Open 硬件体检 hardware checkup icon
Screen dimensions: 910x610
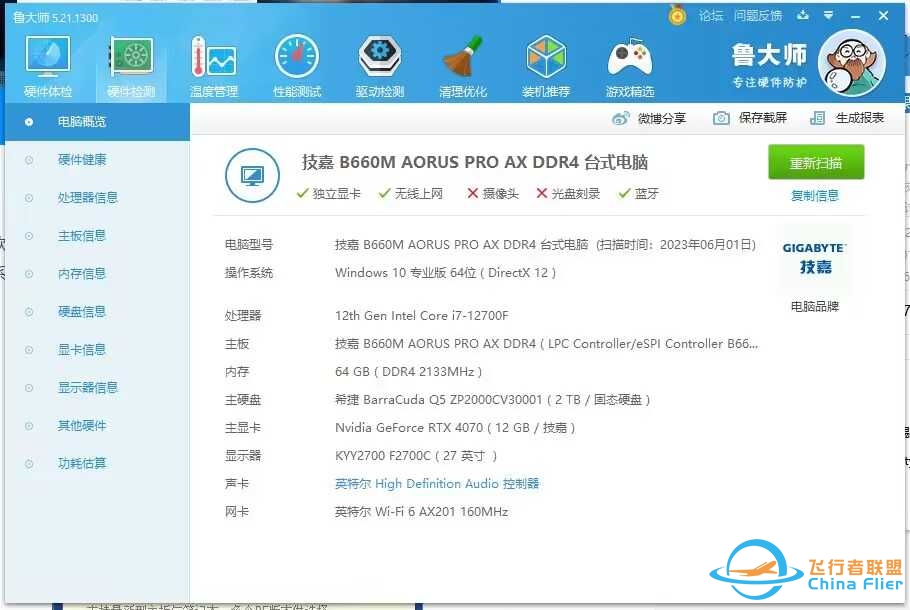pyautogui.click(x=48, y=66)
